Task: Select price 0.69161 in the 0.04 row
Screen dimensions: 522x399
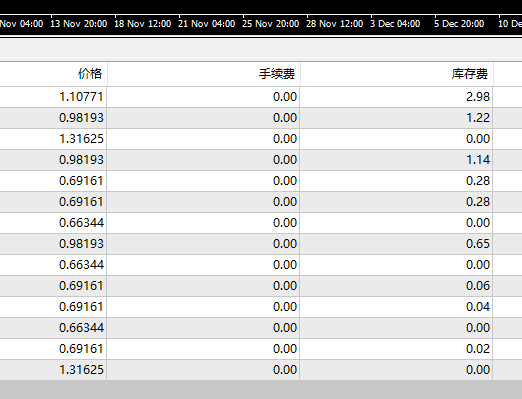Action: point(81,307)
